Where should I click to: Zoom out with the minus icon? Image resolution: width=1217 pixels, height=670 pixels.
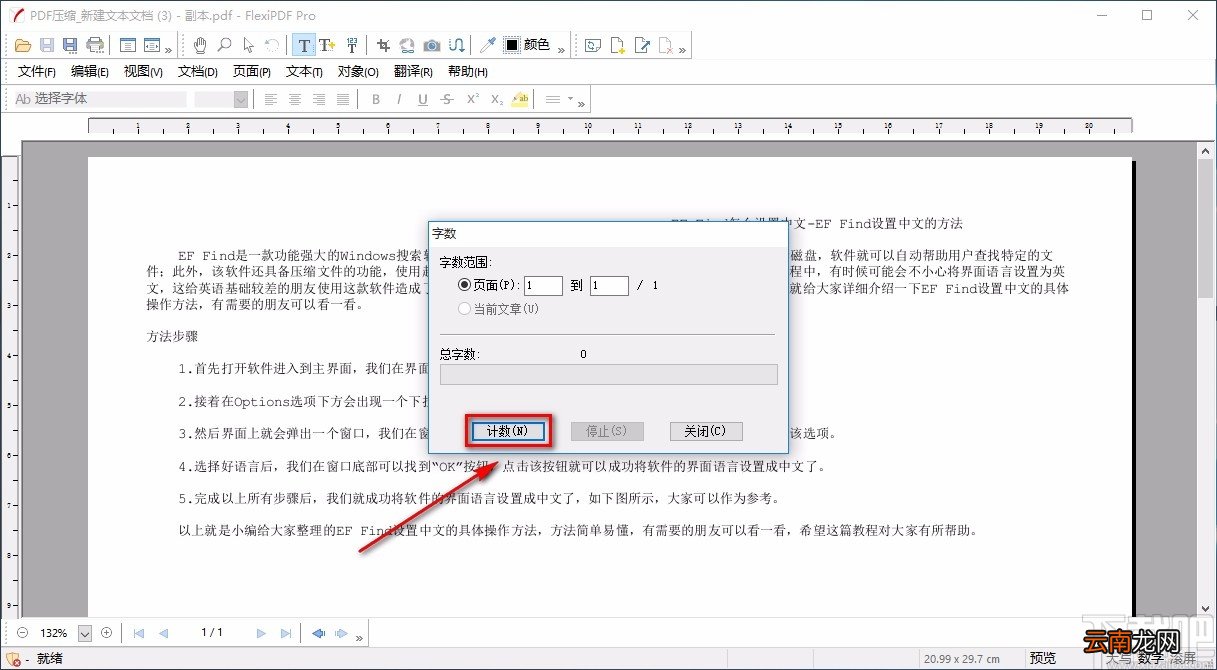(x=22, y=633)
